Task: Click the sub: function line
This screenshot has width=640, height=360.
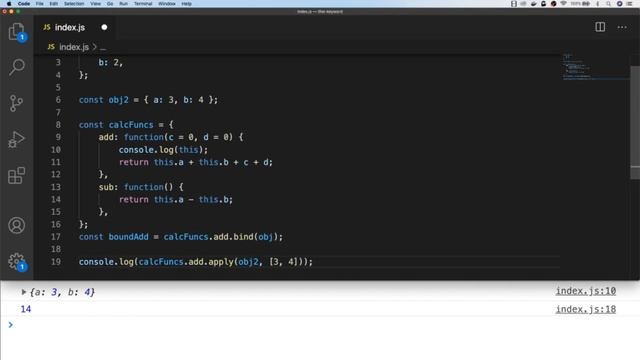Action: click(x=141, y=187)
